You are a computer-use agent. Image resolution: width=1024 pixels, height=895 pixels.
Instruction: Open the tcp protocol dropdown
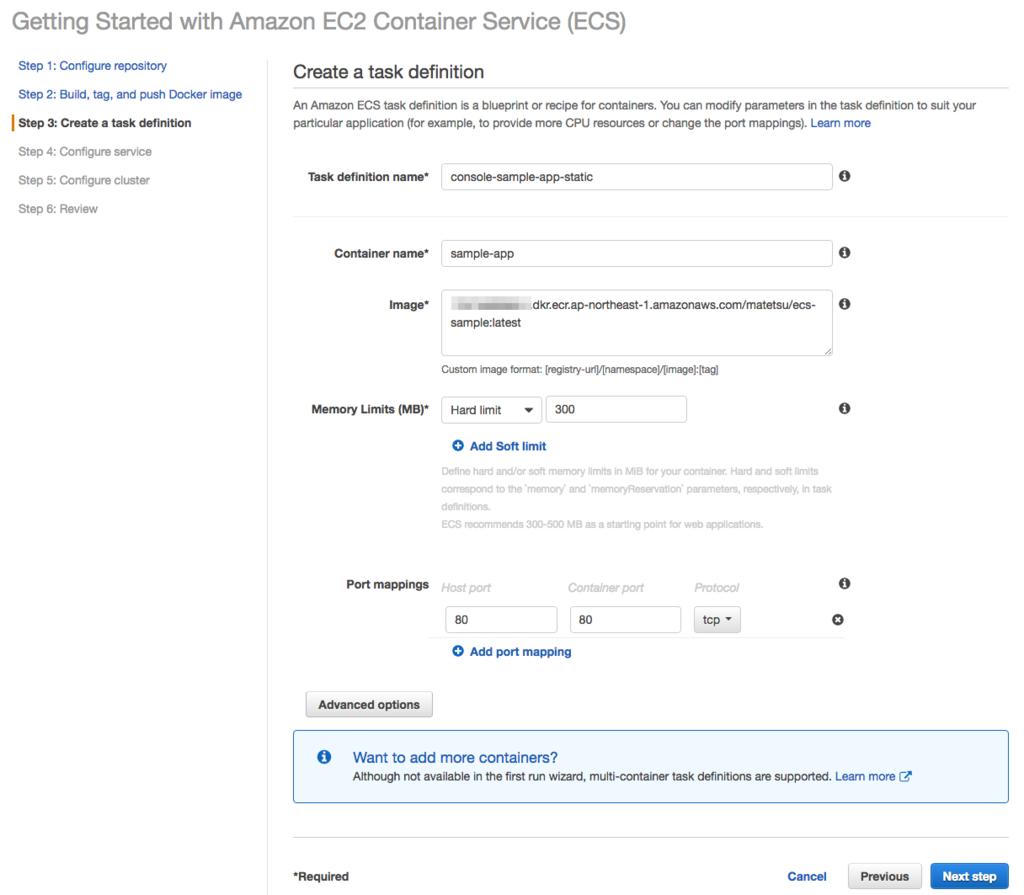pyautogui.click(x=717, y=620)
